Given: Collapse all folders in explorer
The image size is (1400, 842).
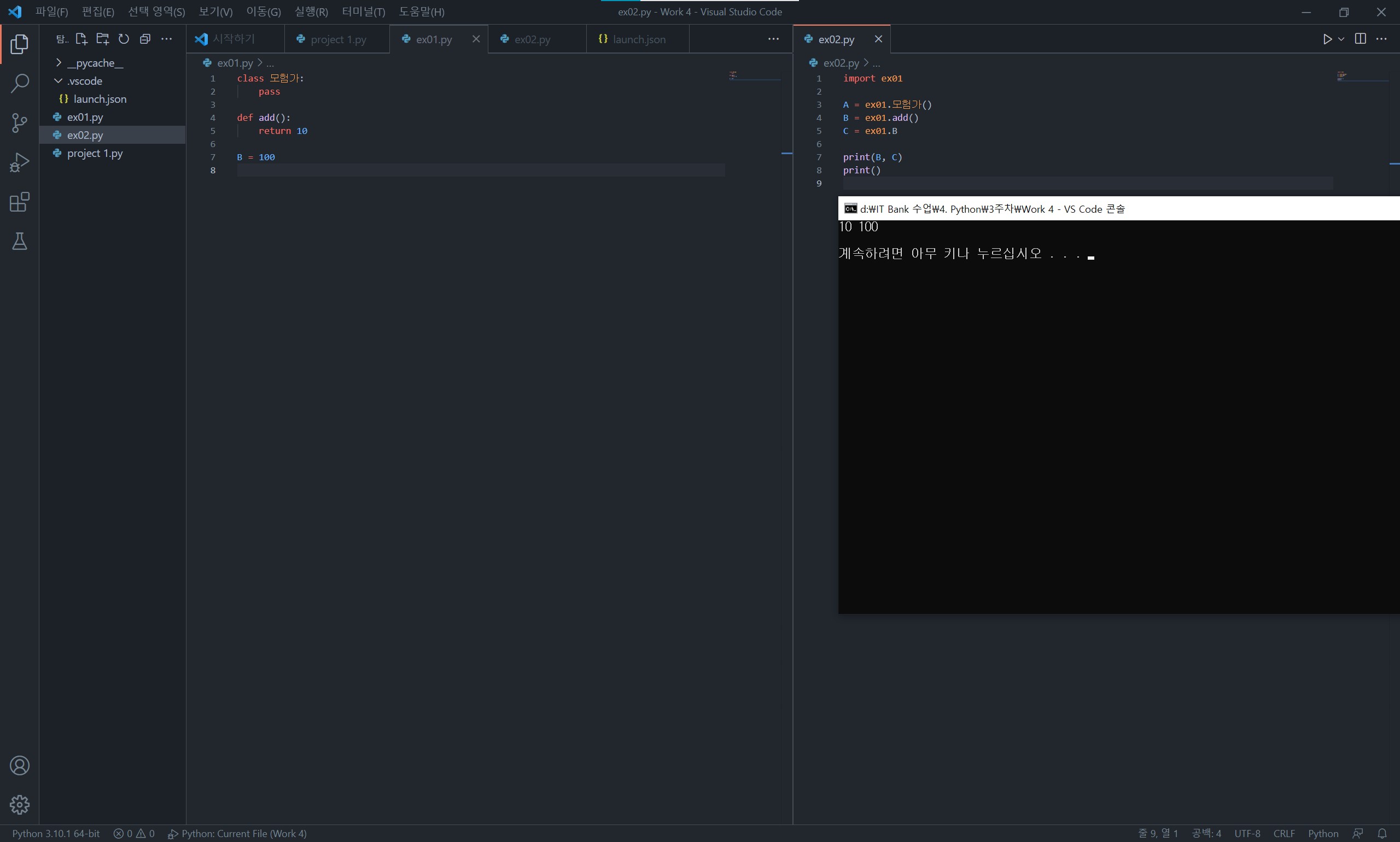Looking at the screenshot, I should click(x=145, y=39).
